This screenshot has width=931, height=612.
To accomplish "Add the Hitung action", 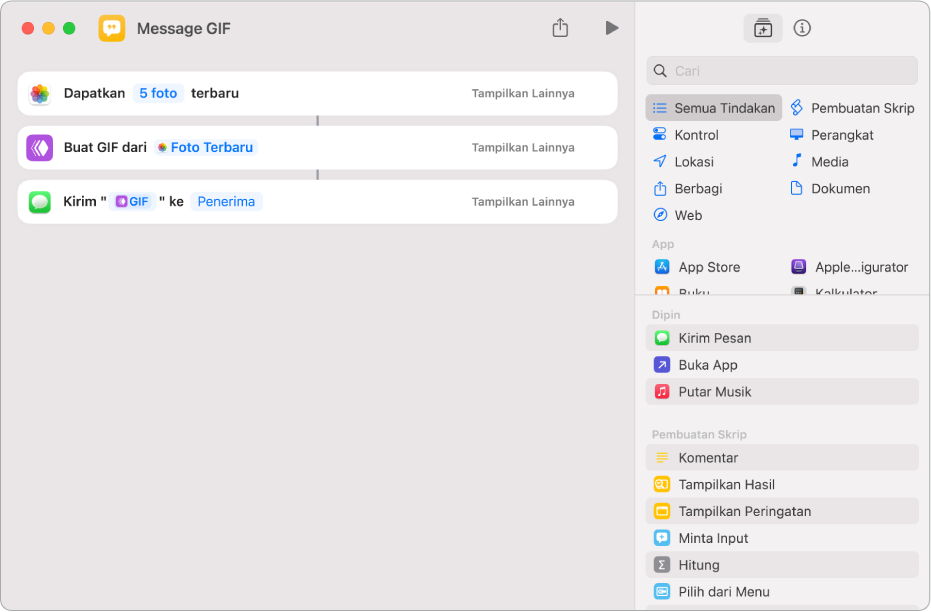I will pyautogui.click(x=782, y=565).
